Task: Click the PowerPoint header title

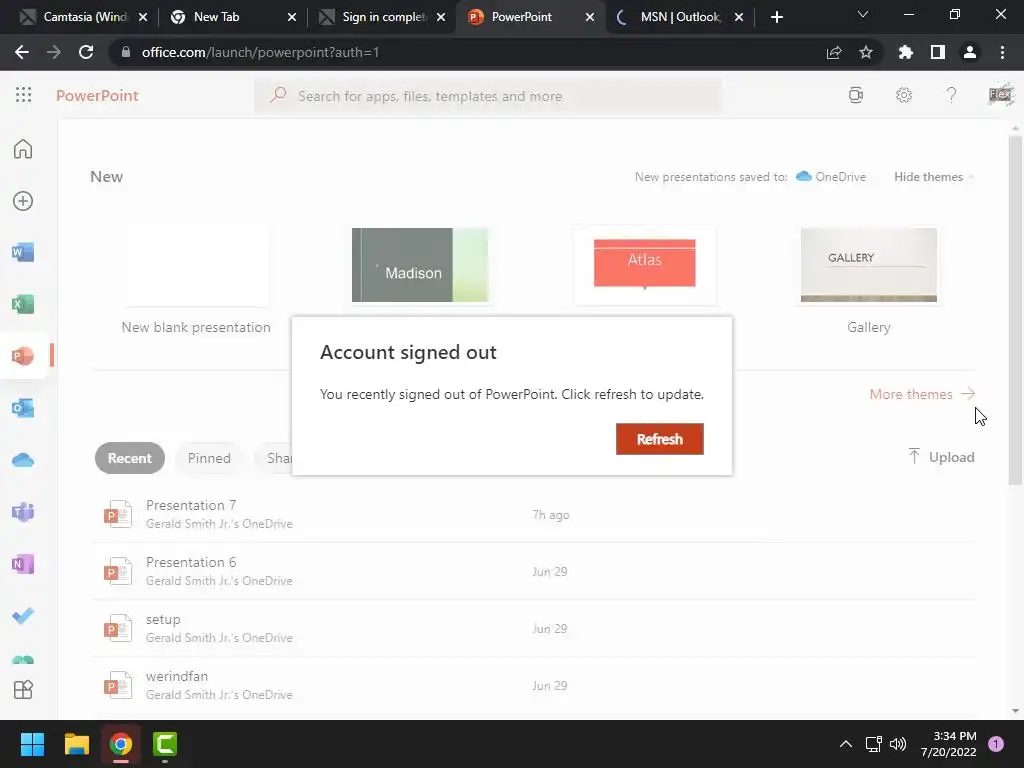Action: click(x=97, y=96)
